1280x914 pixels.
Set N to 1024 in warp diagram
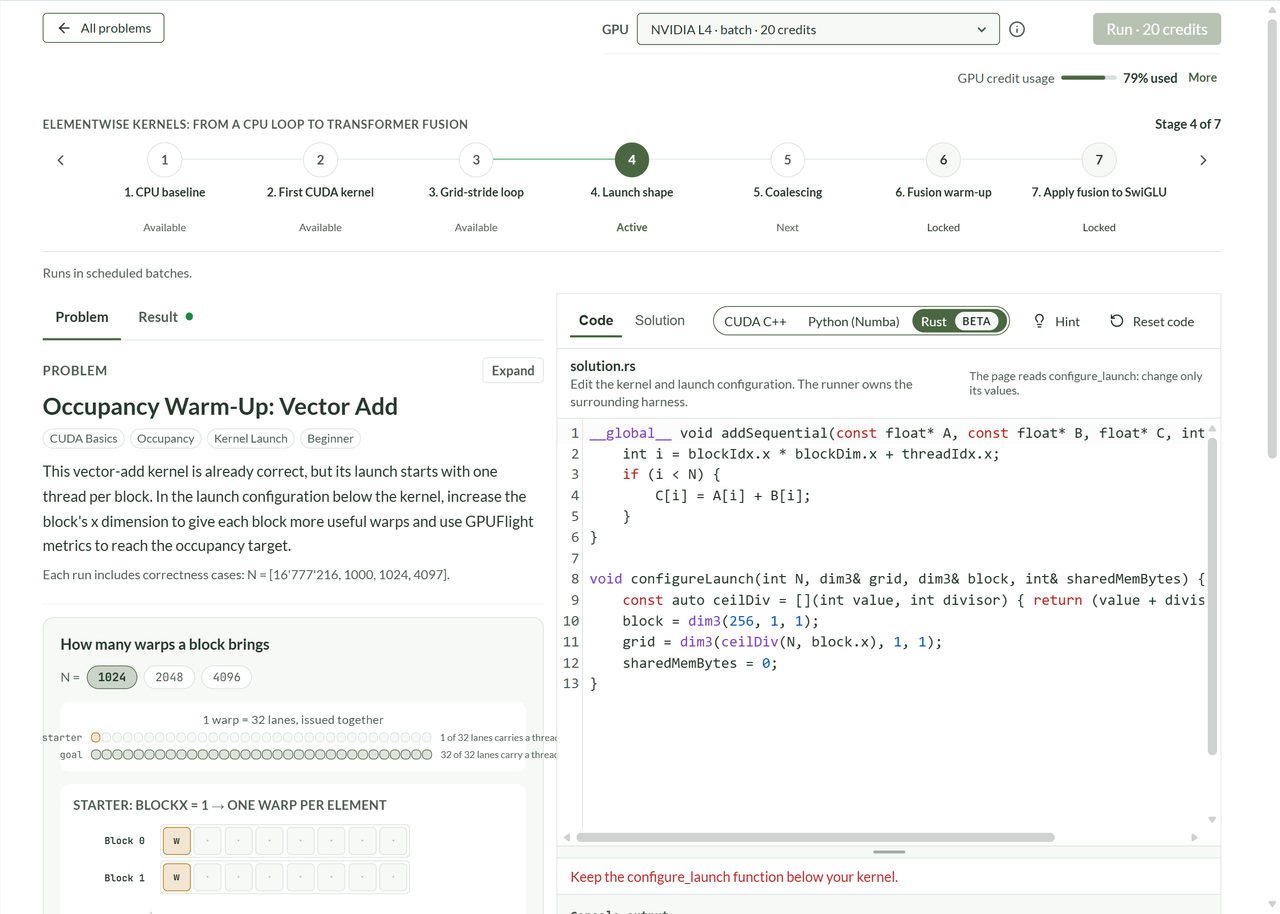(x=112, y=677)
